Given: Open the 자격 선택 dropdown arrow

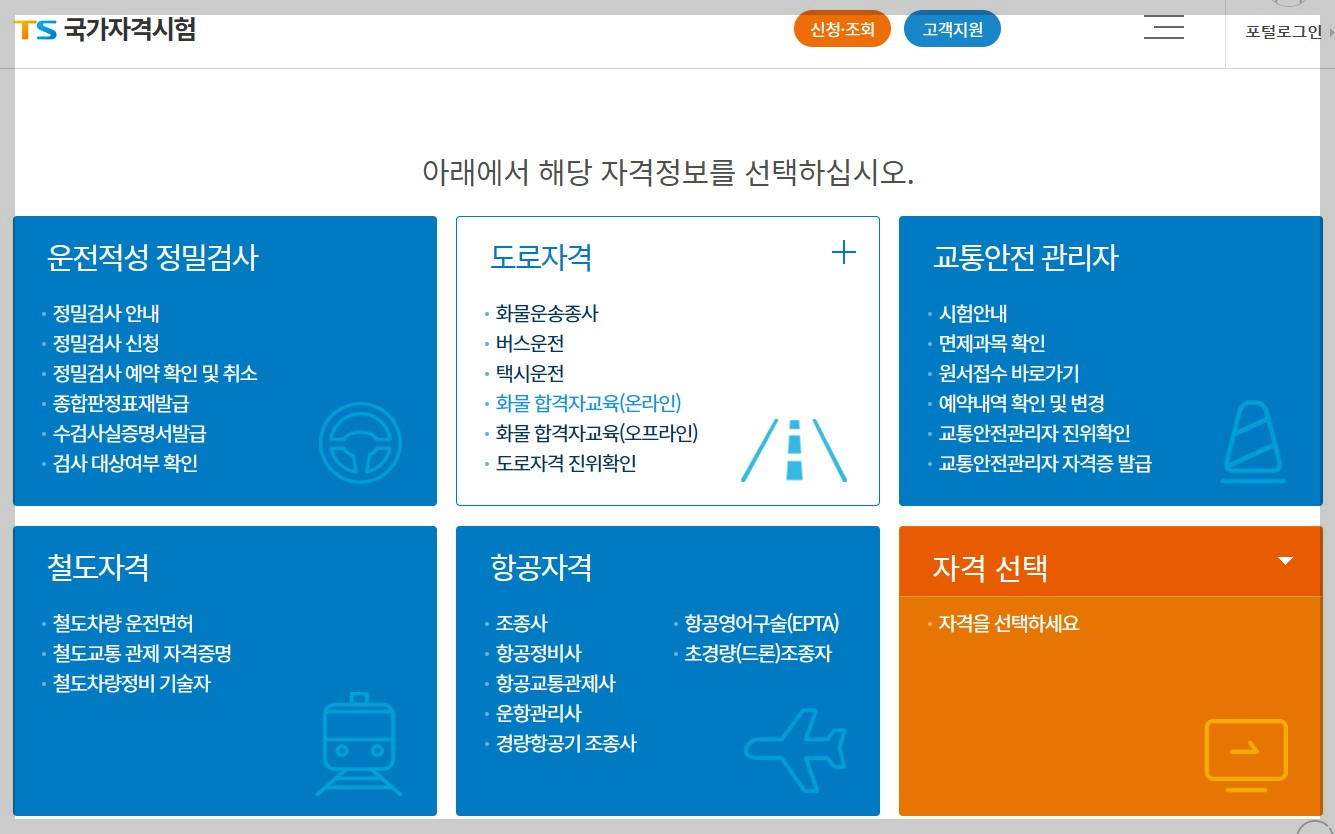Looking at the screenshot, I should click(x=1286, y=561).
